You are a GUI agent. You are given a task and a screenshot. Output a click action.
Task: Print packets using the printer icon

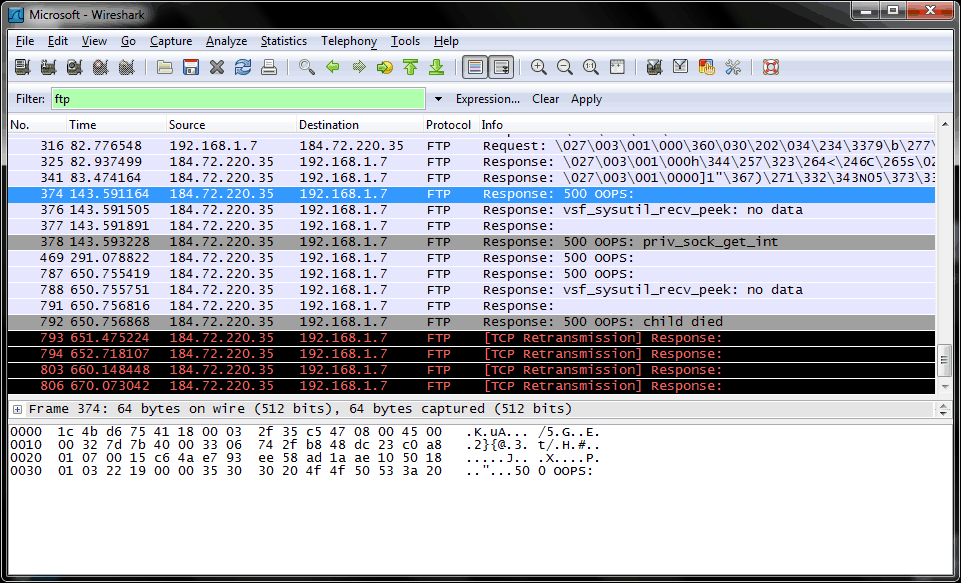coord(268,67)
